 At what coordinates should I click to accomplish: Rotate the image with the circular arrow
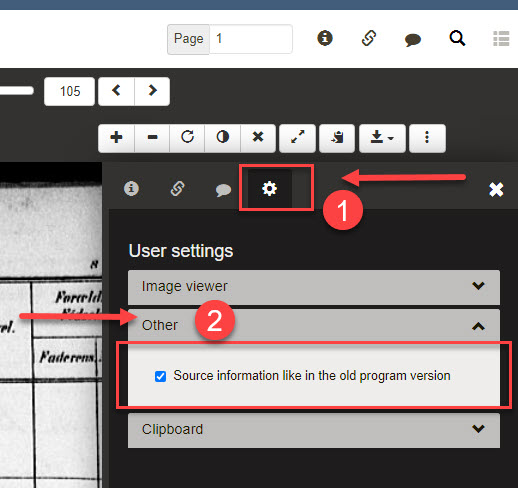(x=187, y=138)
